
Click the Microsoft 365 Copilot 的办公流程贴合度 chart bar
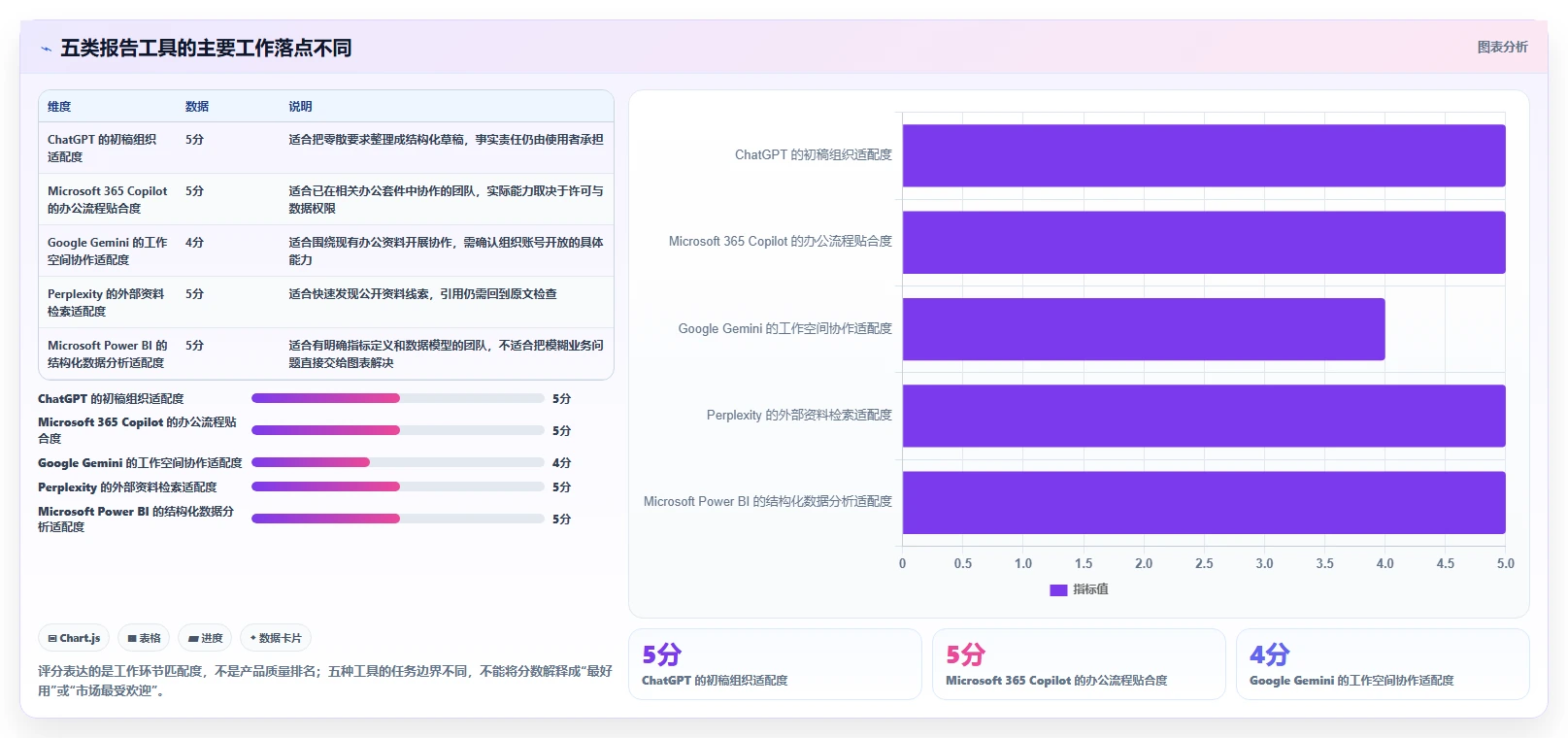[1204, 242]
